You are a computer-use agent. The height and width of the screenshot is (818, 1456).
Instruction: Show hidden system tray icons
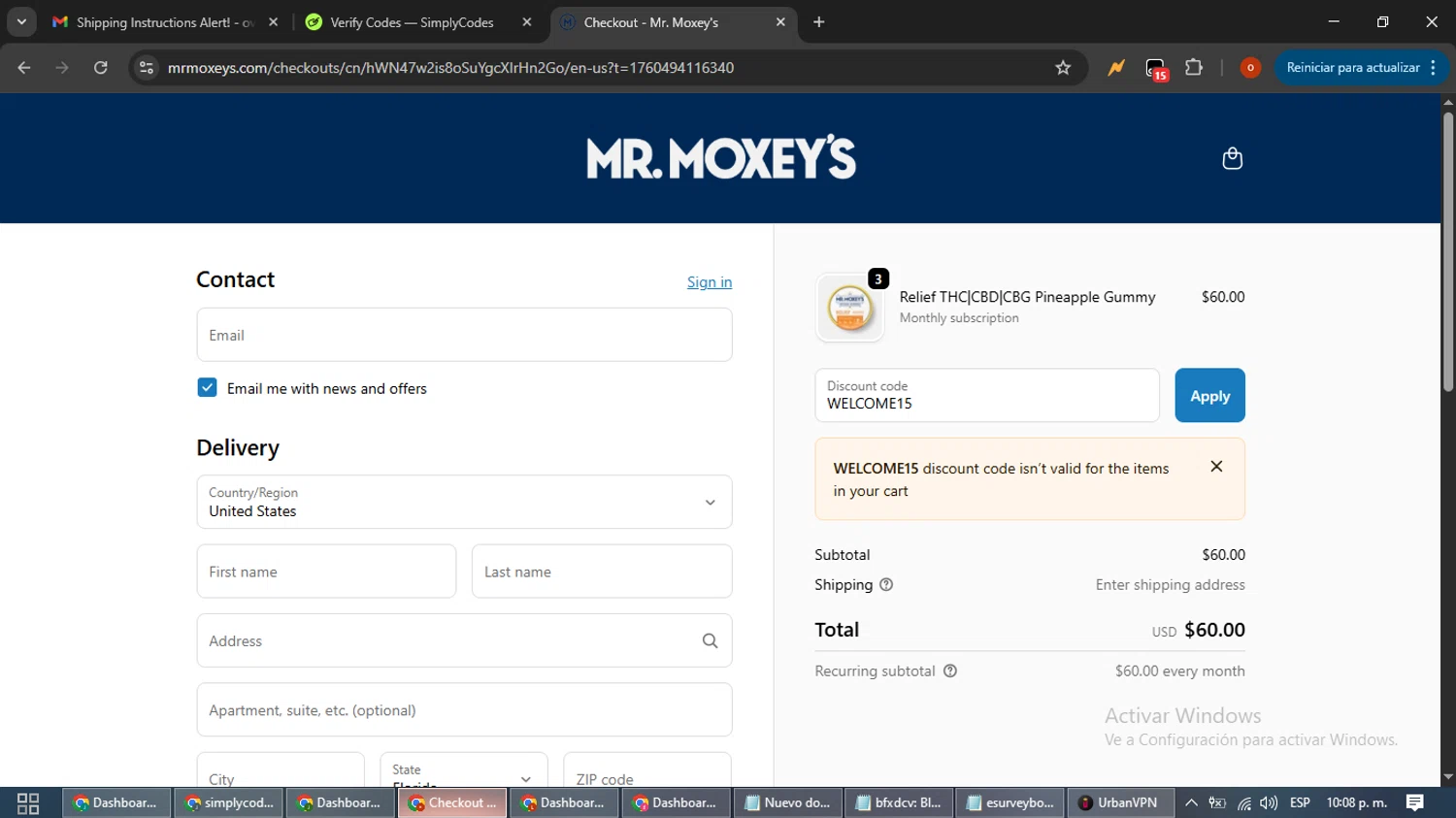coord(1191,802)
